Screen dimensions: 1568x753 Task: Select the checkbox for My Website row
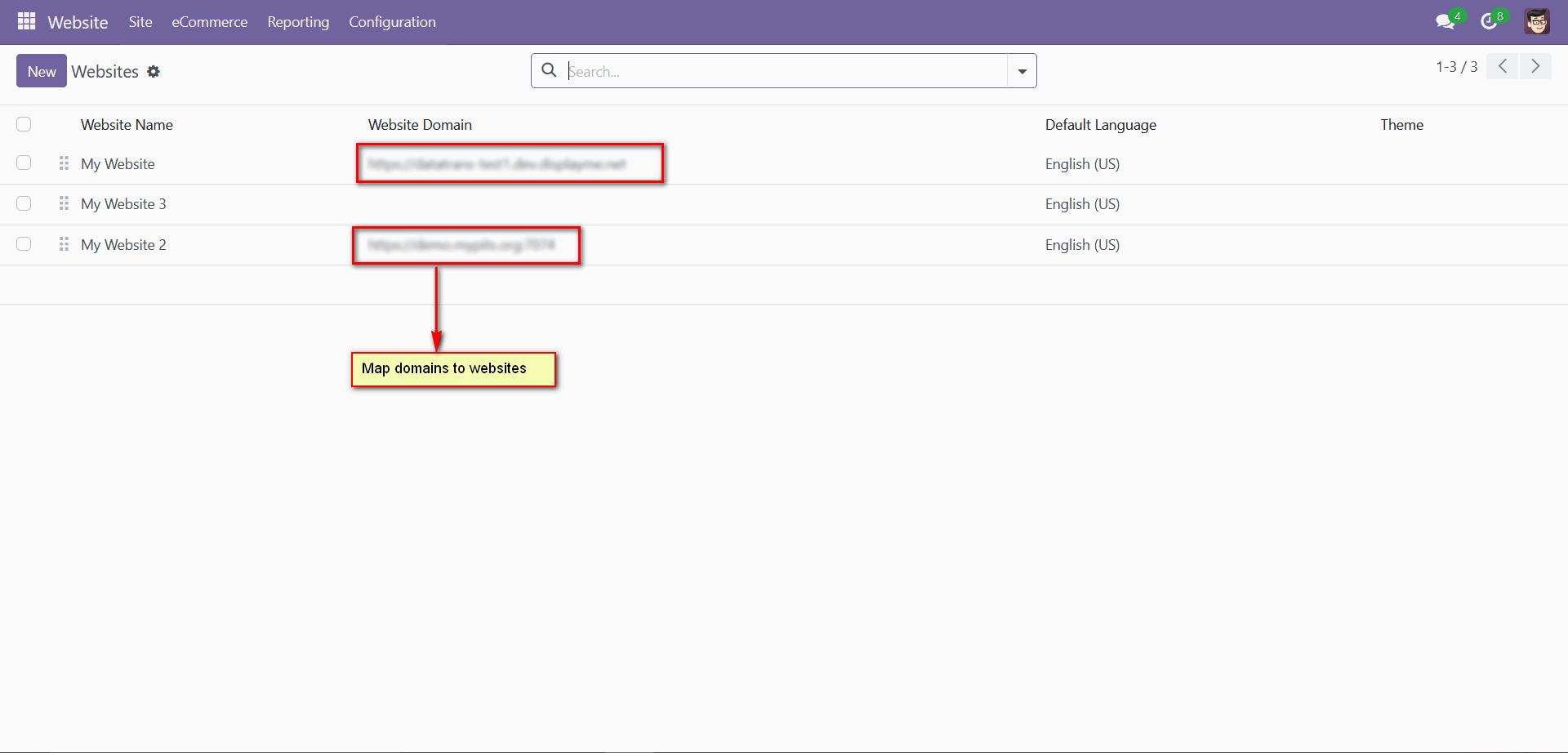24,163
